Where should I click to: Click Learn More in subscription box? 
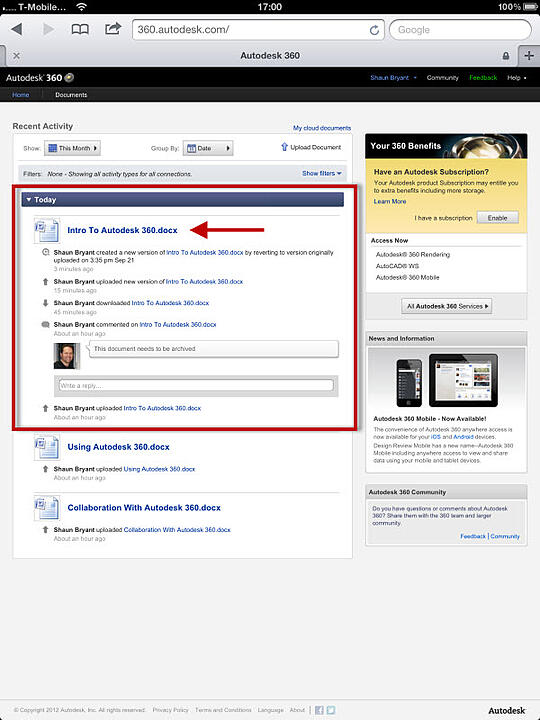coord(390,201)
